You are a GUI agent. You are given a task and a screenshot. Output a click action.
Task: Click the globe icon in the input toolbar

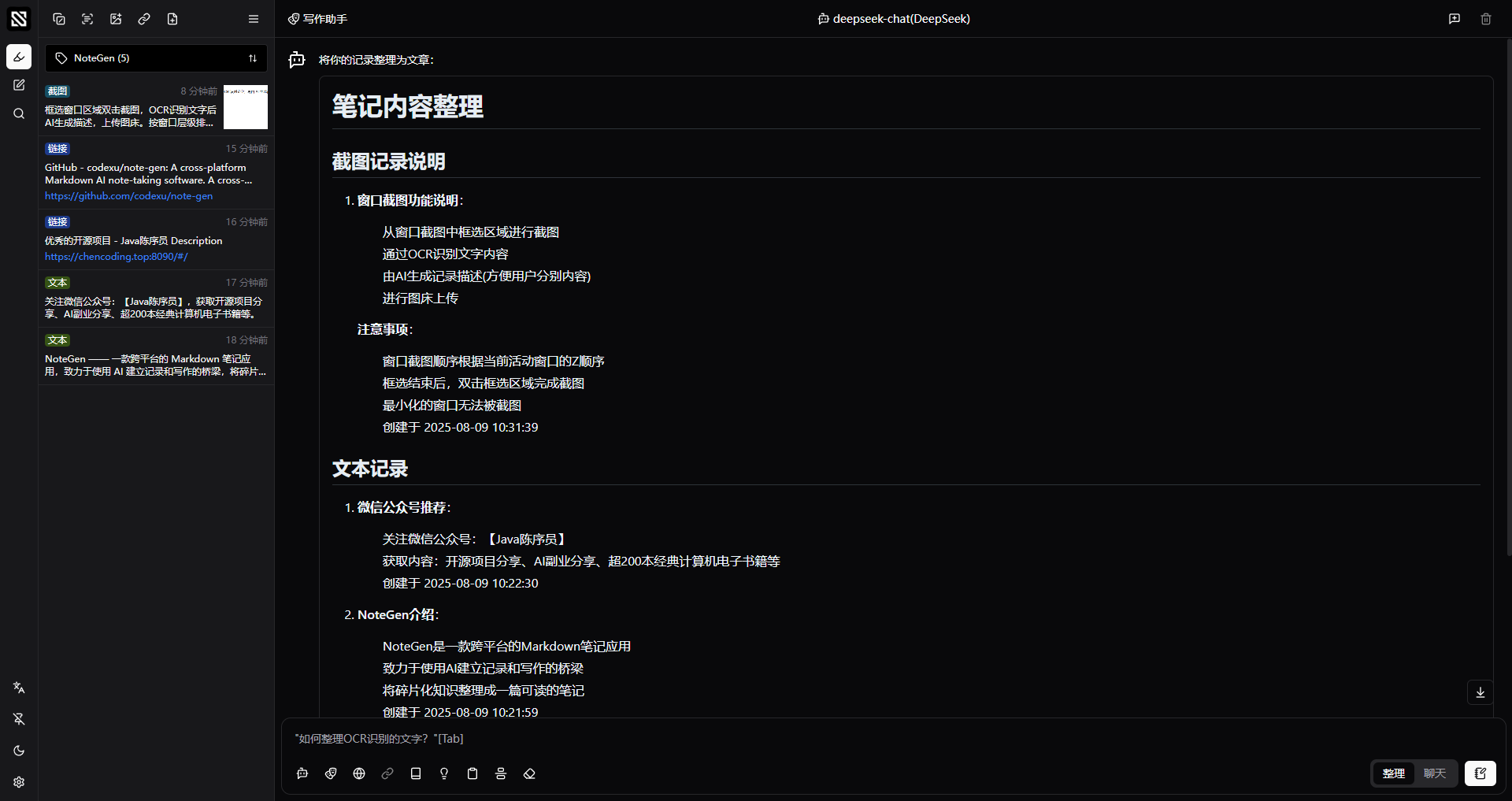[359, 773]
